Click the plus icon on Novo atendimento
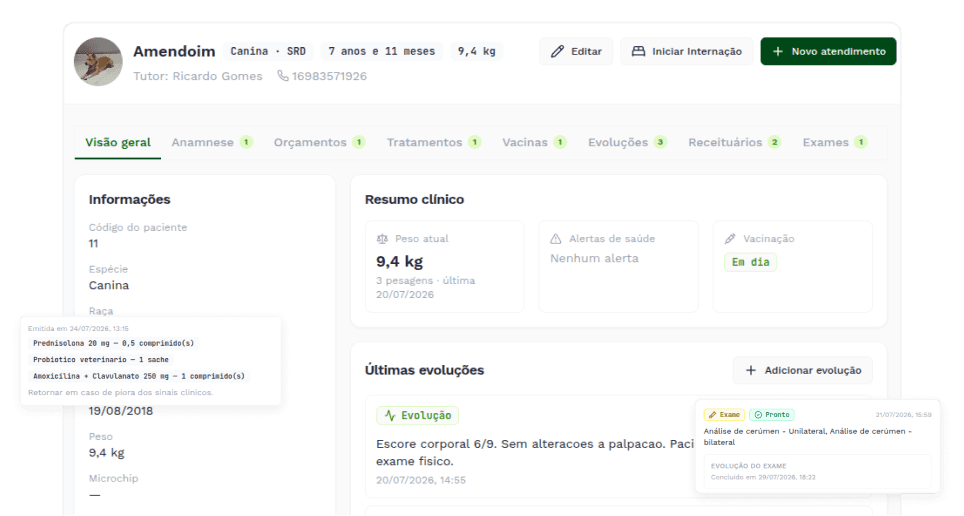This screenshot has width=964, height=516. (x=778, y=51)
